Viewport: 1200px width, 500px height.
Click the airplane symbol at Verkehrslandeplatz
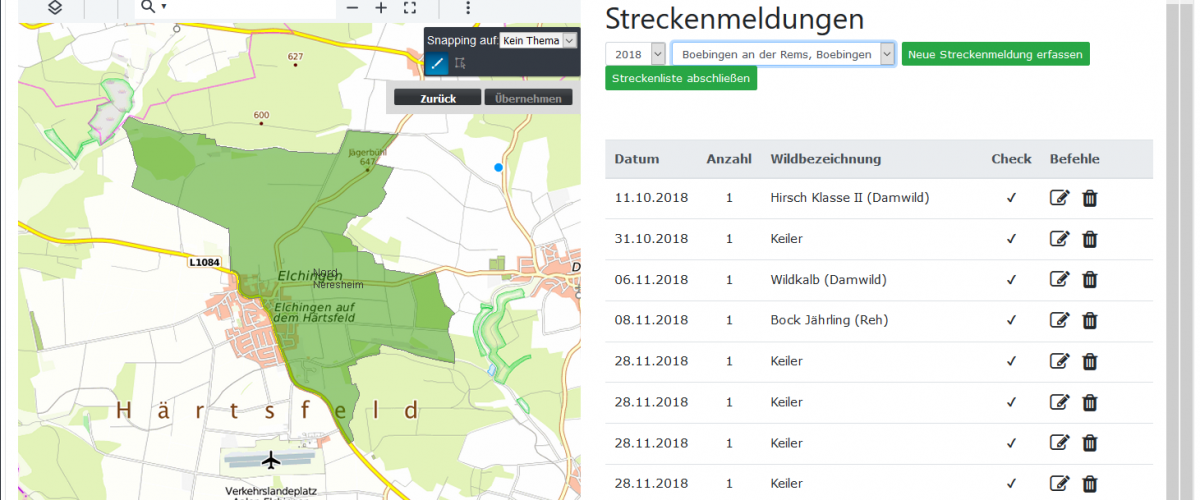click(271, 461)
